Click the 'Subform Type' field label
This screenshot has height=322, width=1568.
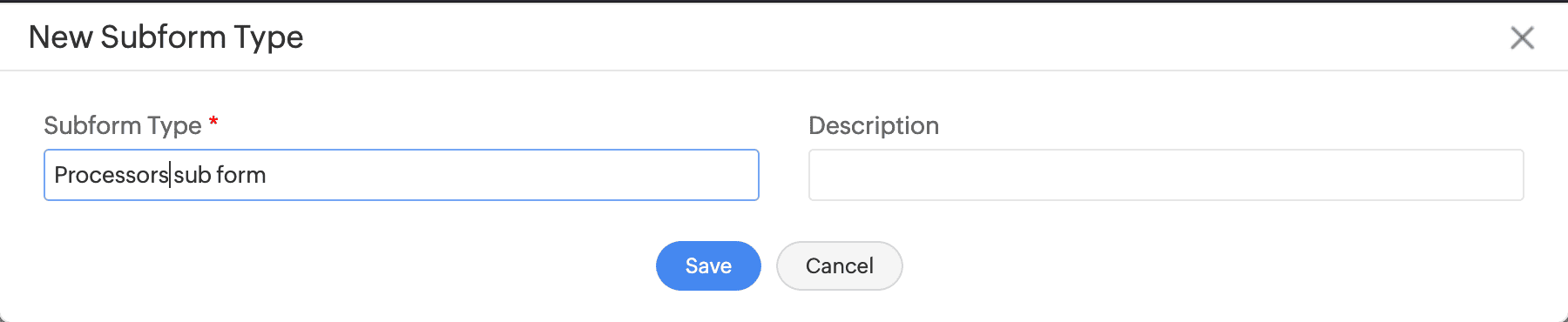(123, 125)
